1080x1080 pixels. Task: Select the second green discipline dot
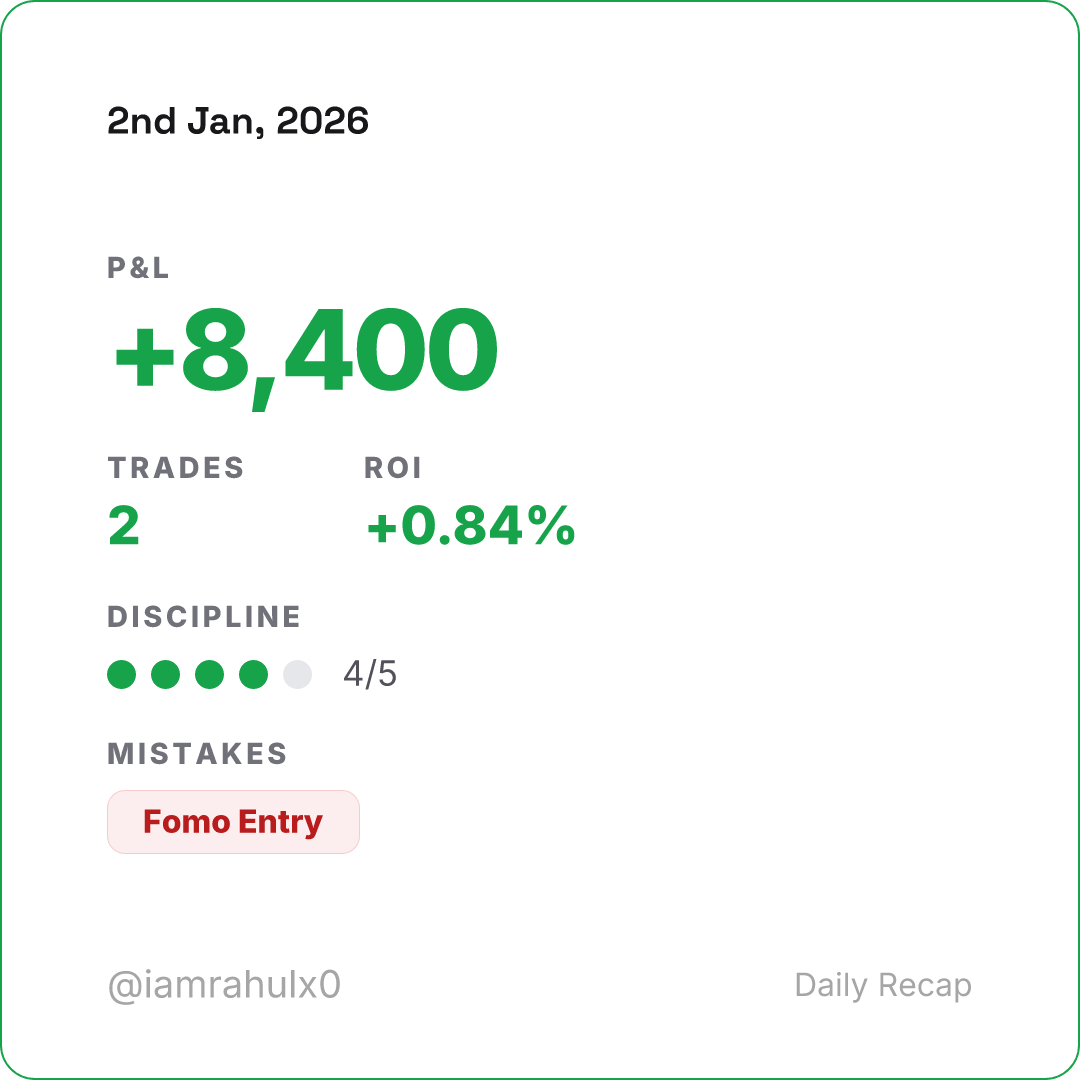(x=165, y=675)
